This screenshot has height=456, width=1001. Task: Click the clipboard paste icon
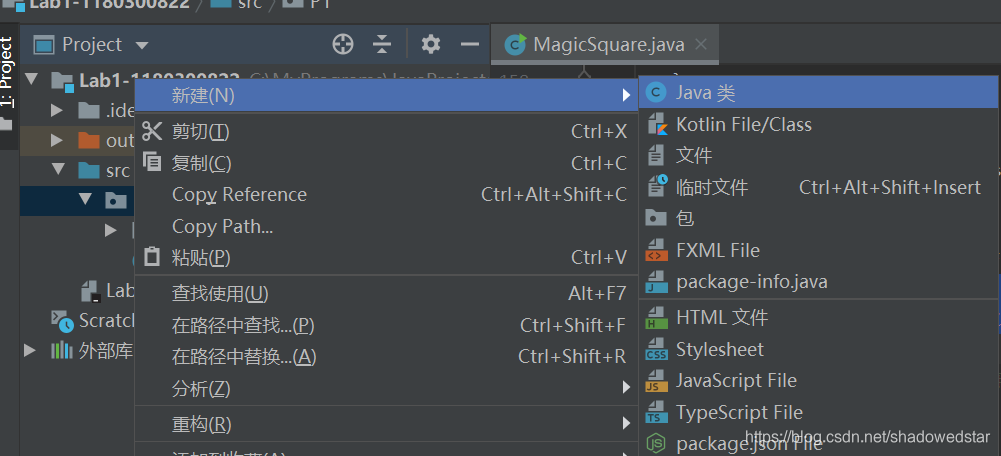(152, 257)
